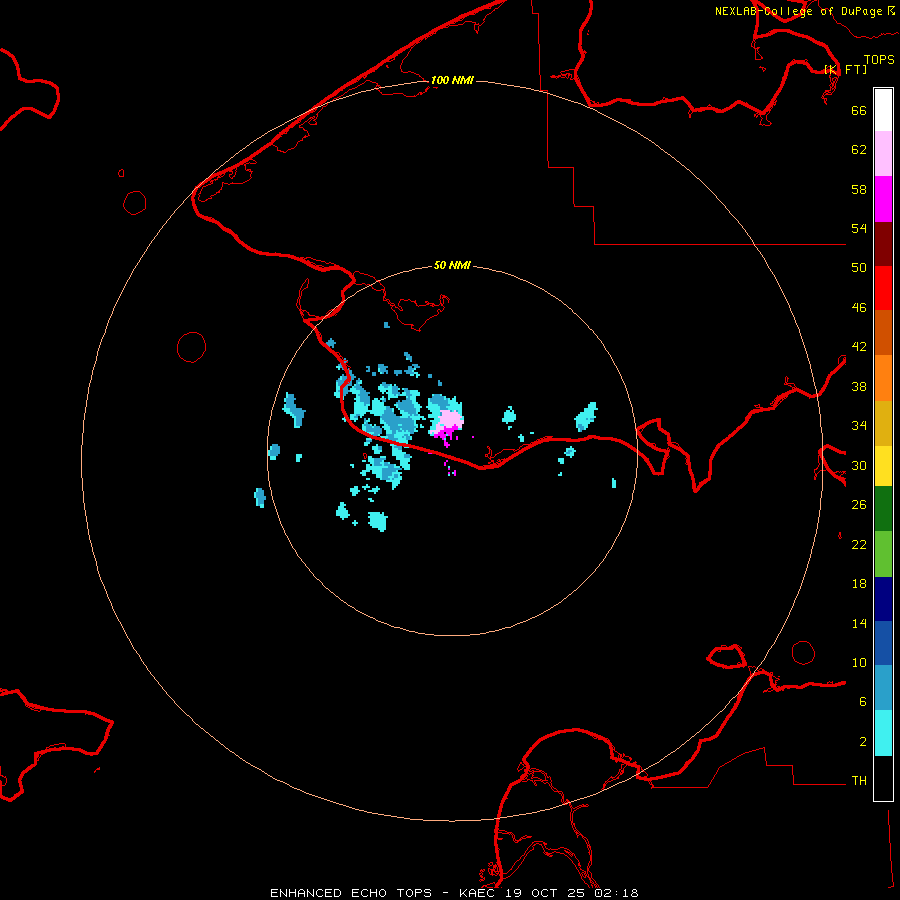Select the 50 NMI range ring label
The width and height of the screenshot is (900, 900).
coord(452,265)
